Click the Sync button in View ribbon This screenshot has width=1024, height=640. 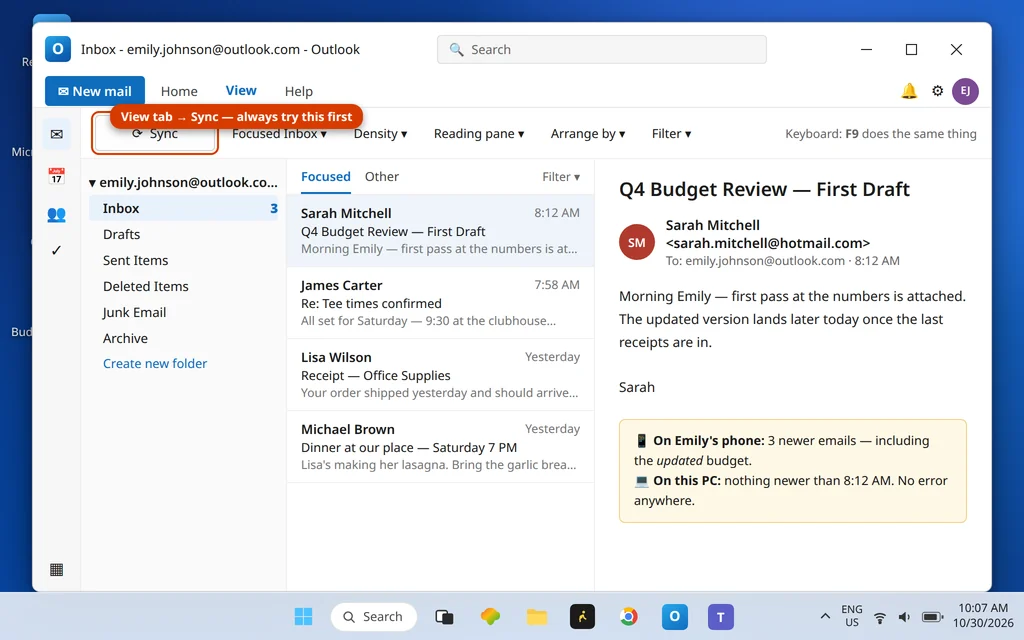(155, 133)
